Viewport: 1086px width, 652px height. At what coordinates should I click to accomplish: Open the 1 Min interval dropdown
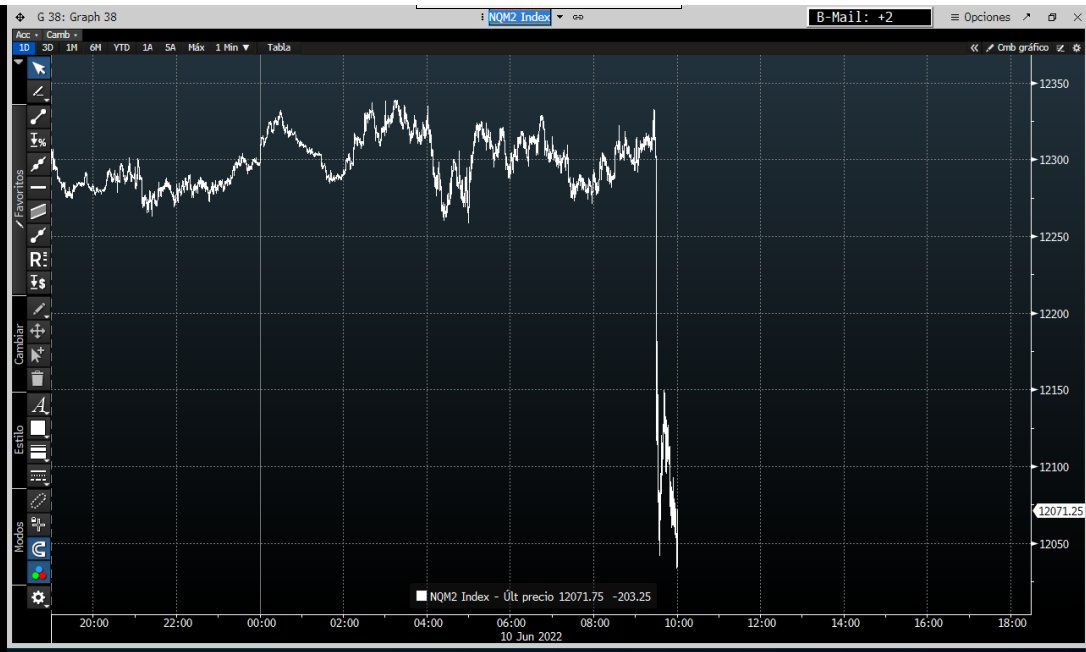pyautogui.click(x=233, y=47)
